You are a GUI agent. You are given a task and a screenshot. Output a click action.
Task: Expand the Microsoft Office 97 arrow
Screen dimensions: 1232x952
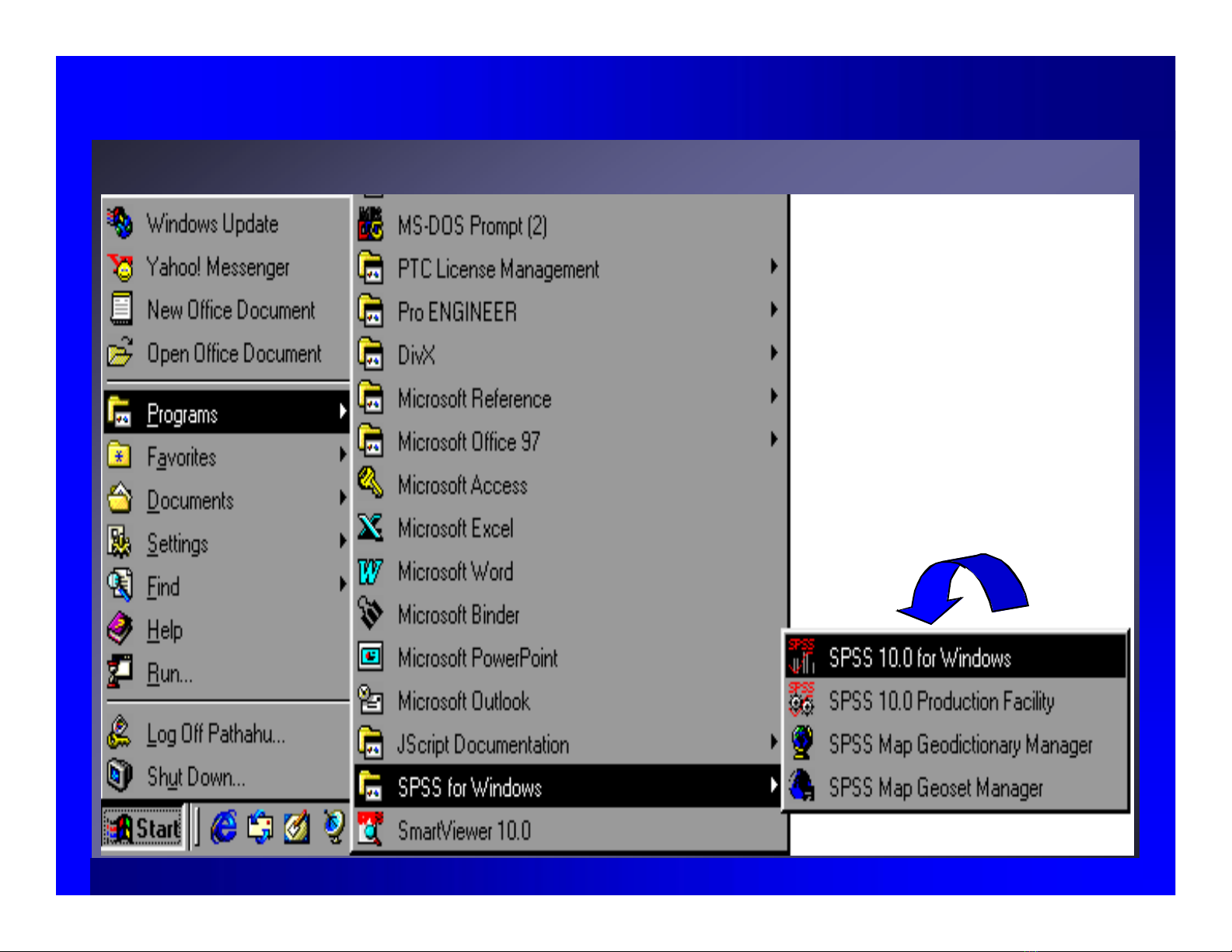click(773, 440)
